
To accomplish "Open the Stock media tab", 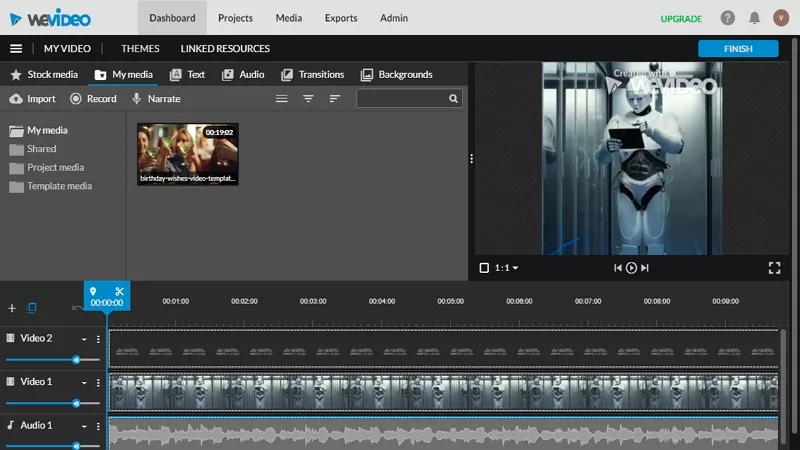I will [44, 74].
